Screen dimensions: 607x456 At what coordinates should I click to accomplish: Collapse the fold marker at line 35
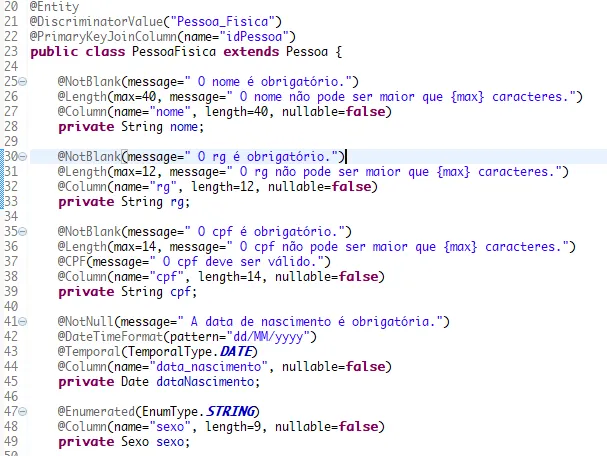[23, 232]
